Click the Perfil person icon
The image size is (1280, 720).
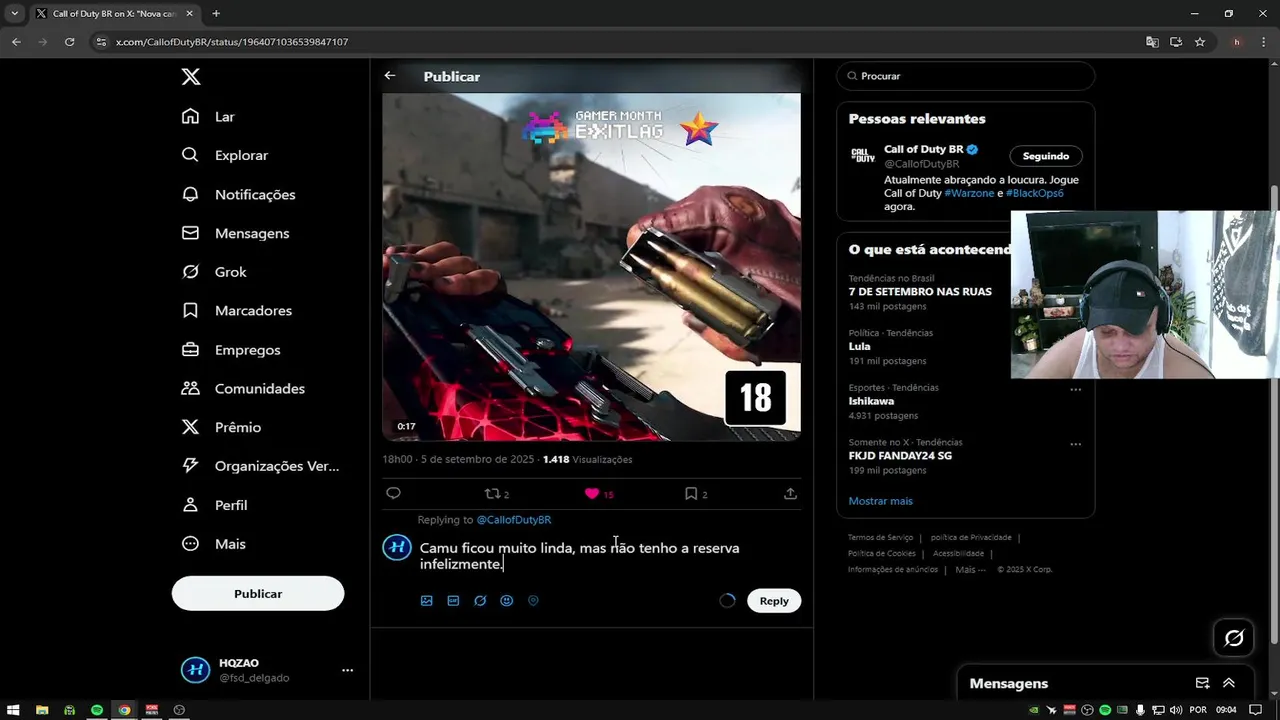click(x=190, y=505)
